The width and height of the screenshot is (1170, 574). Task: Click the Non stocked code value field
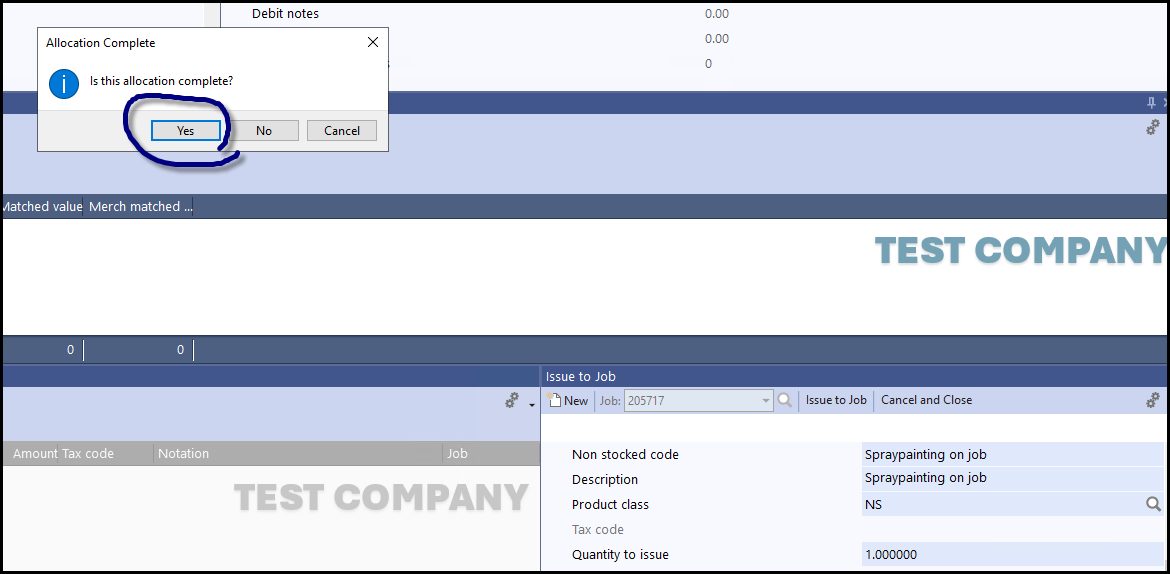coord(1010,455)
